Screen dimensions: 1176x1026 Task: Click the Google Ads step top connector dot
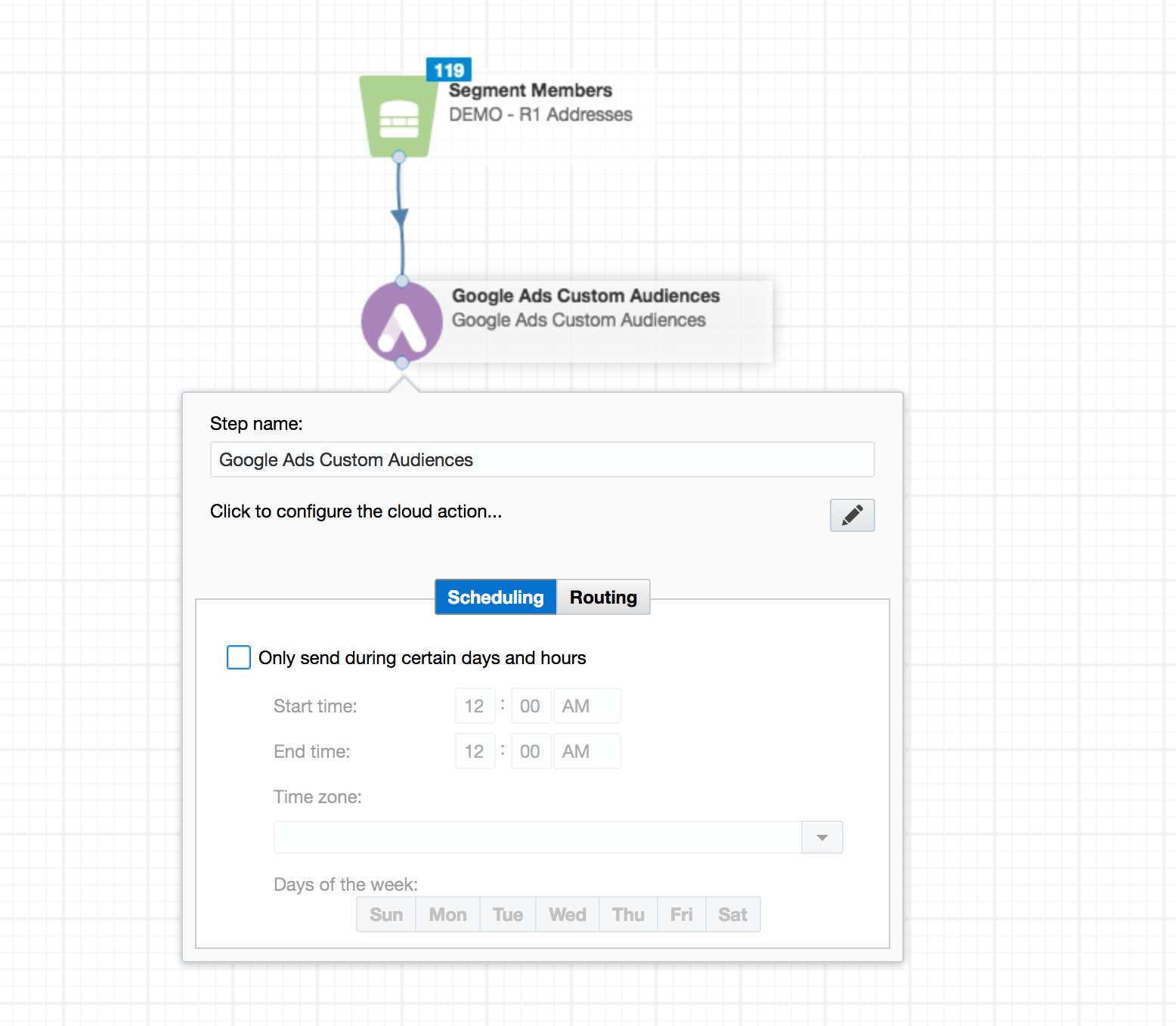[x=402, y=281]
